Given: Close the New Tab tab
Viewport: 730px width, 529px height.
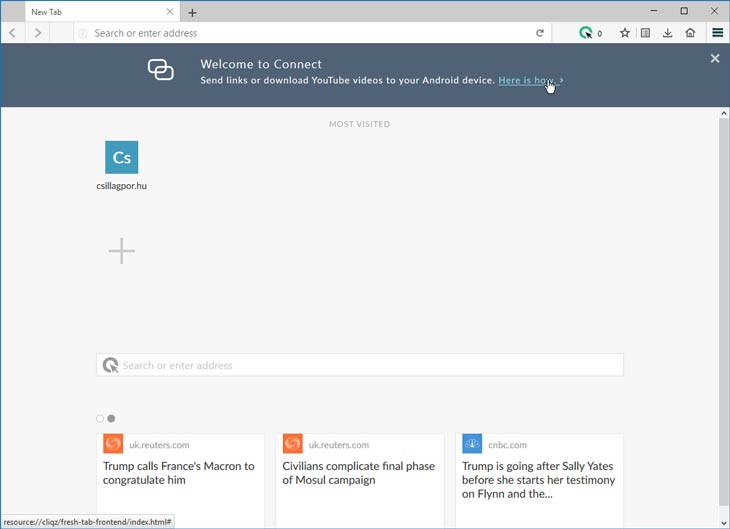Looking at the screenshot, I should coord(170,12).
